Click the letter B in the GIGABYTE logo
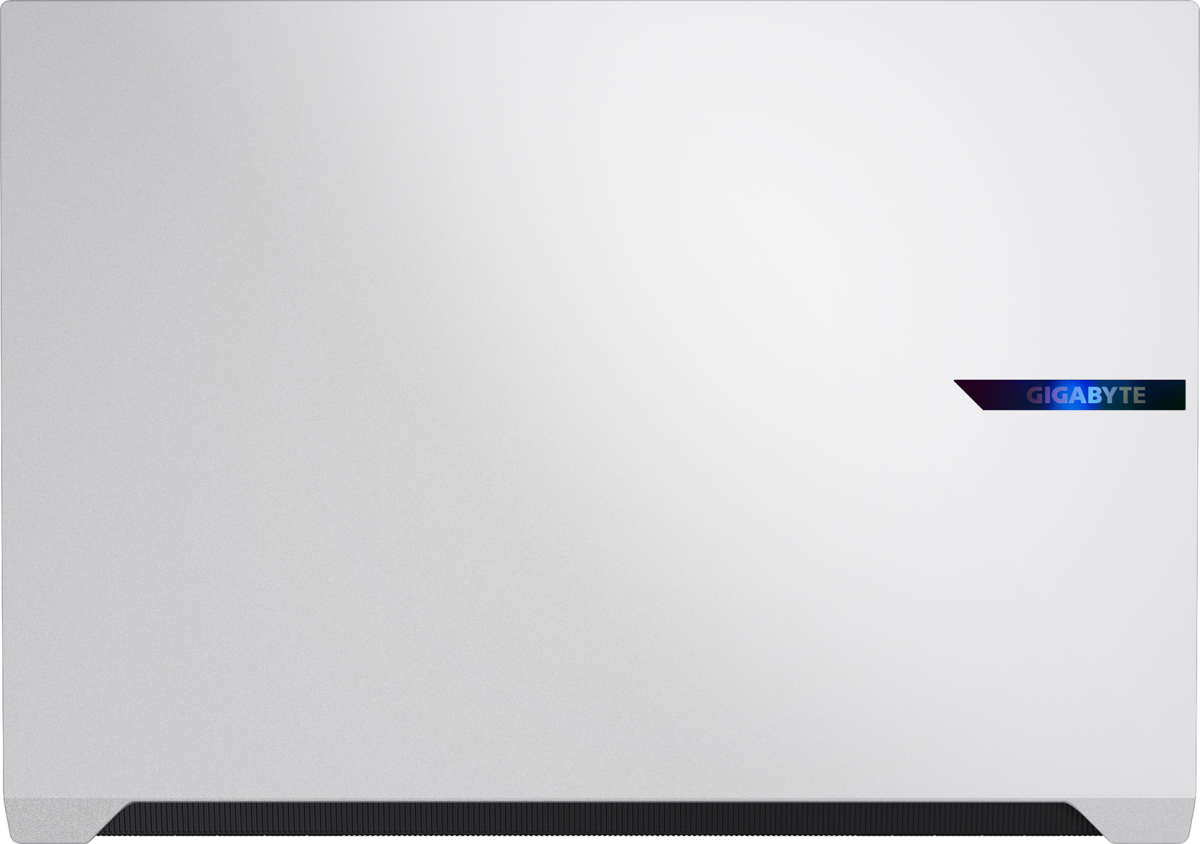 (x=1092, y=396)
